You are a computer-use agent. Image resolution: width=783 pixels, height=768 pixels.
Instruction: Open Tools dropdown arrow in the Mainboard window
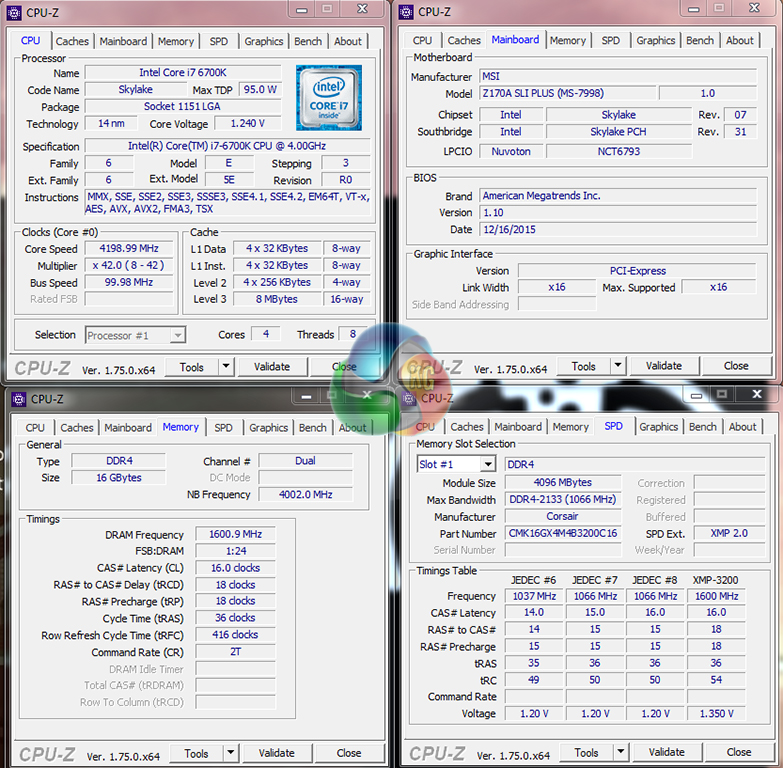point(618,366)
